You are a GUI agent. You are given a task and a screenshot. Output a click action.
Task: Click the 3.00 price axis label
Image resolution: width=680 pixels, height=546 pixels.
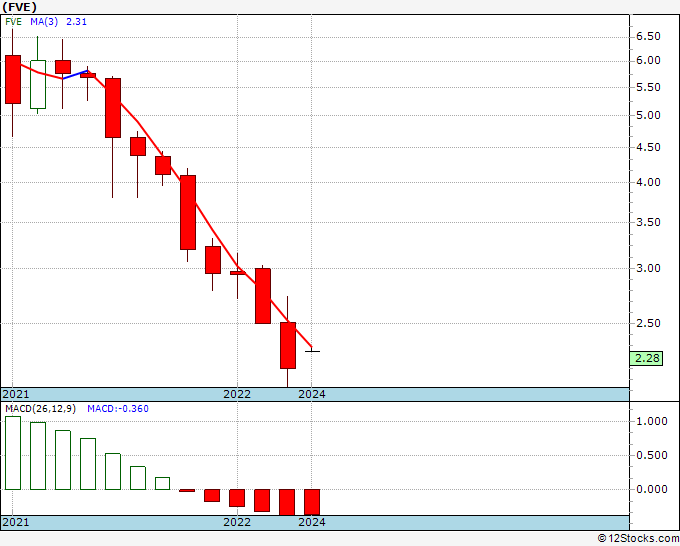tap(648, 268)
